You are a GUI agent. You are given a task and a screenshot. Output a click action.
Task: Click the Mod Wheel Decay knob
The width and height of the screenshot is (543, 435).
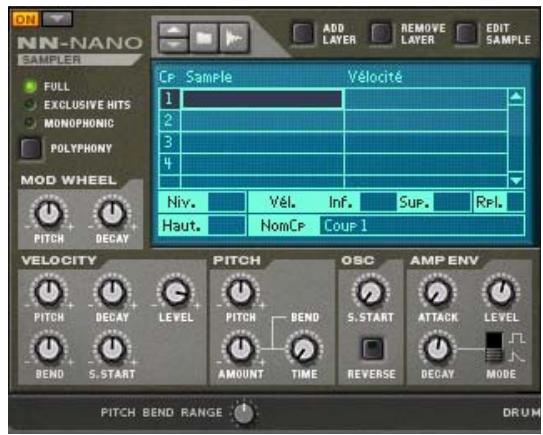click(x=112, y=213)
